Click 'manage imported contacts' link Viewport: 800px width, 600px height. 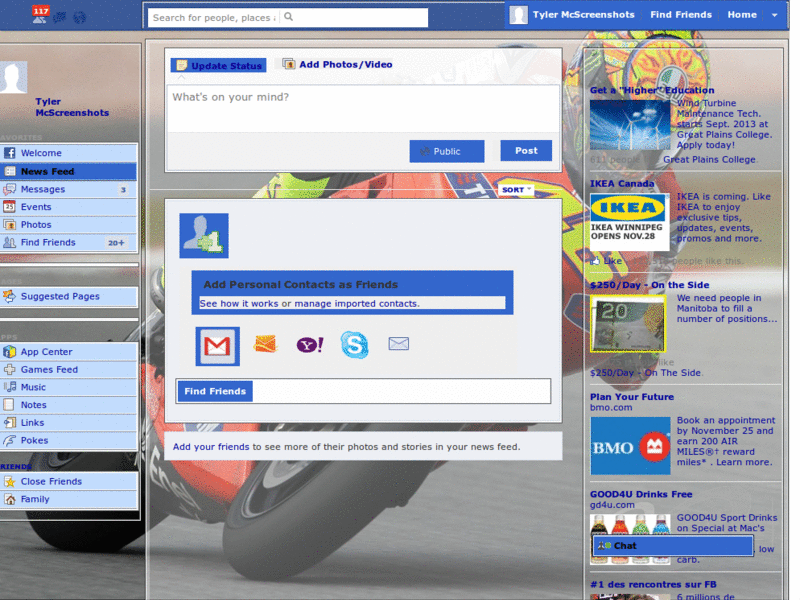[357, 304]
